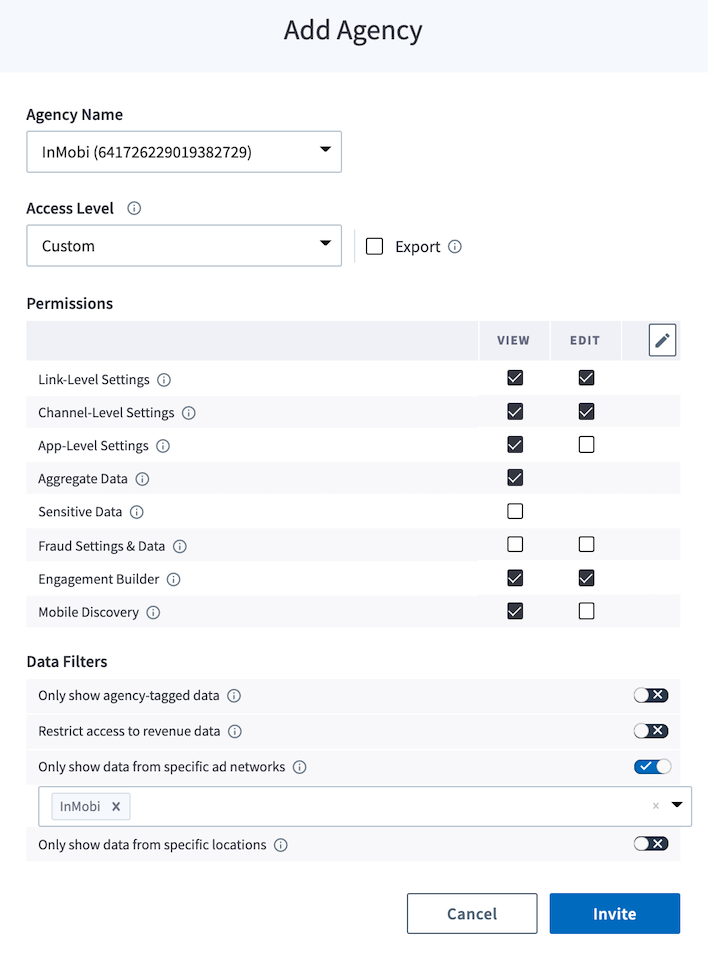
Task: Open the Agency Name dropdown
Action: click(x=184, y=151)
